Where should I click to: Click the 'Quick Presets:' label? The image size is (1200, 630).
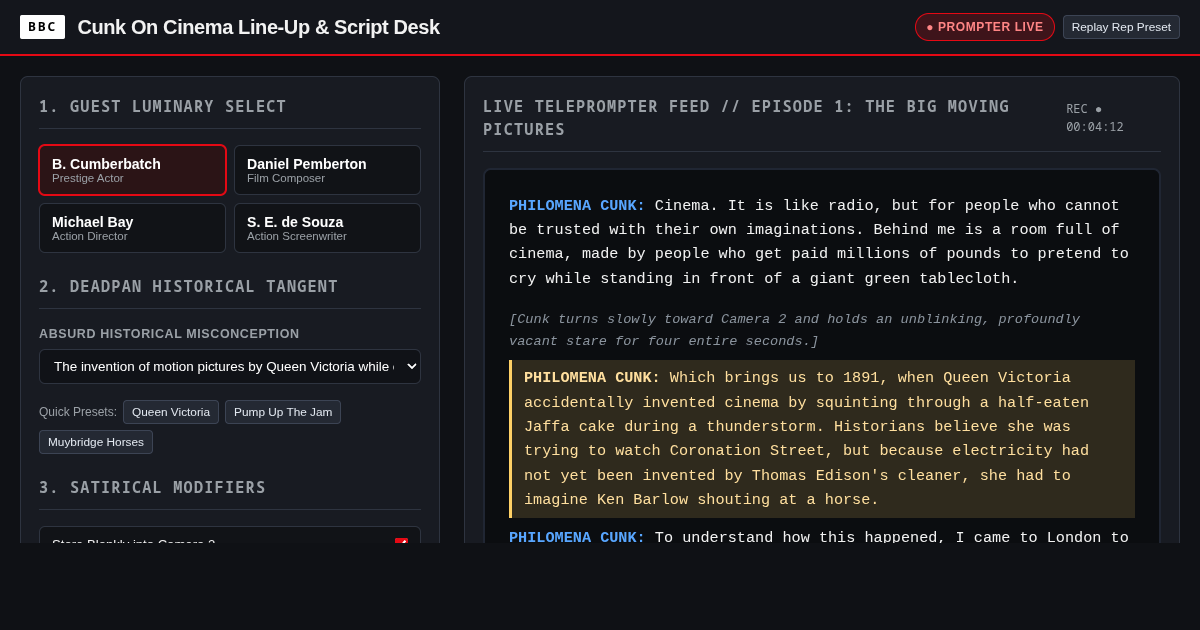point(78,412)
